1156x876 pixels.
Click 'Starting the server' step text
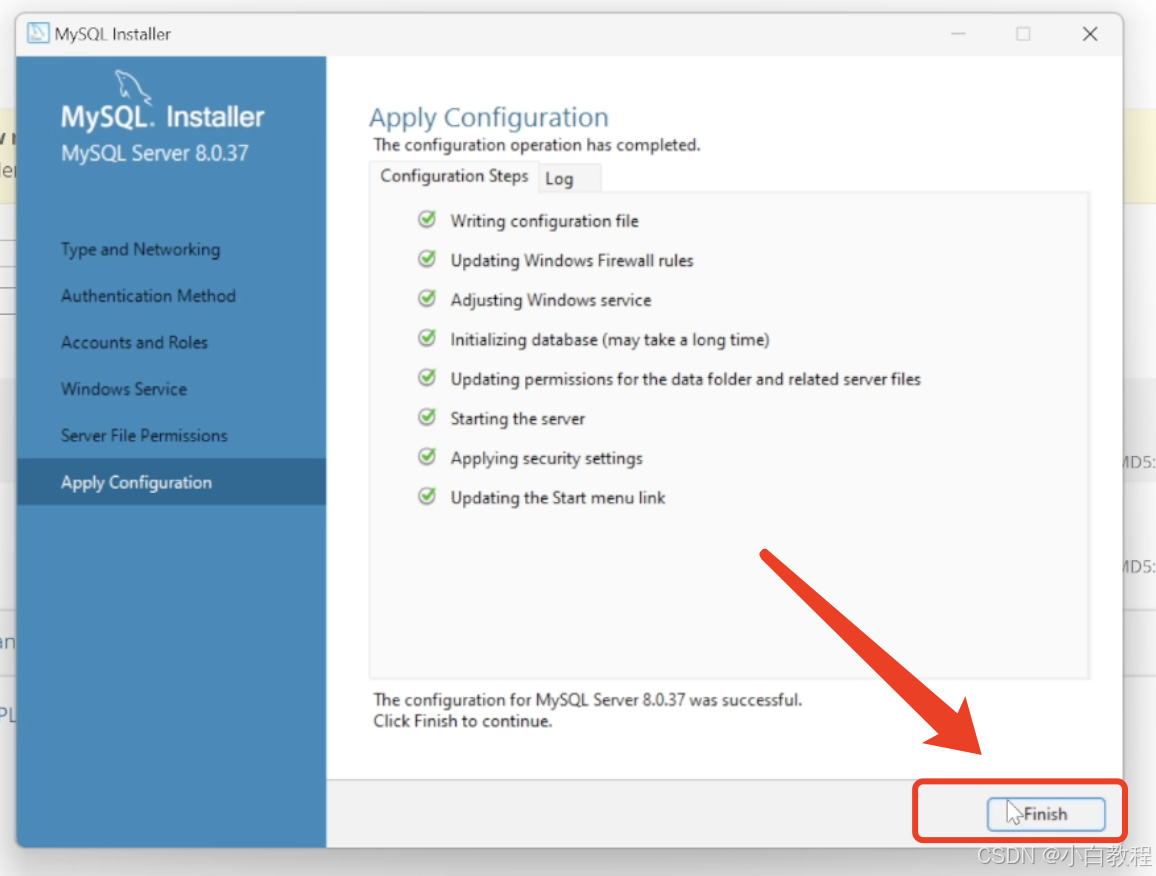(x=518, y=419)
